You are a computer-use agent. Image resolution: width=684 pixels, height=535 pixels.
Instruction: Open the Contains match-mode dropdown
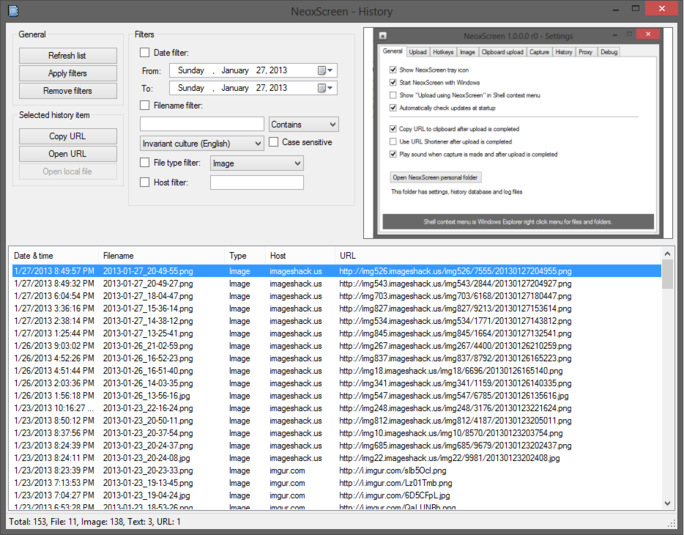(304, 125)
